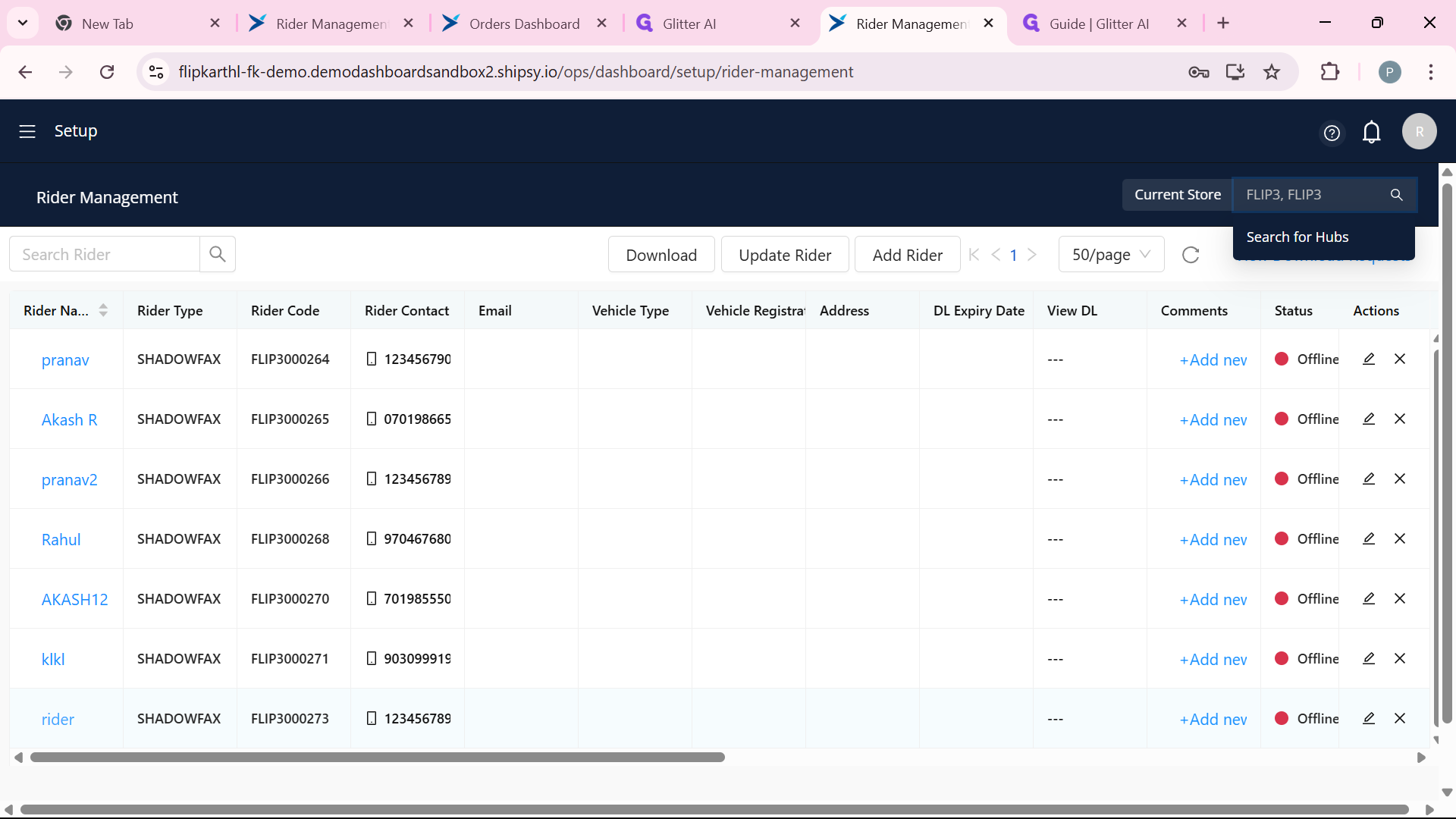1456x819 pixels.
Task: Delete rider pranav with X icon
Action: pyautogui.click(x=1400, y=359)
